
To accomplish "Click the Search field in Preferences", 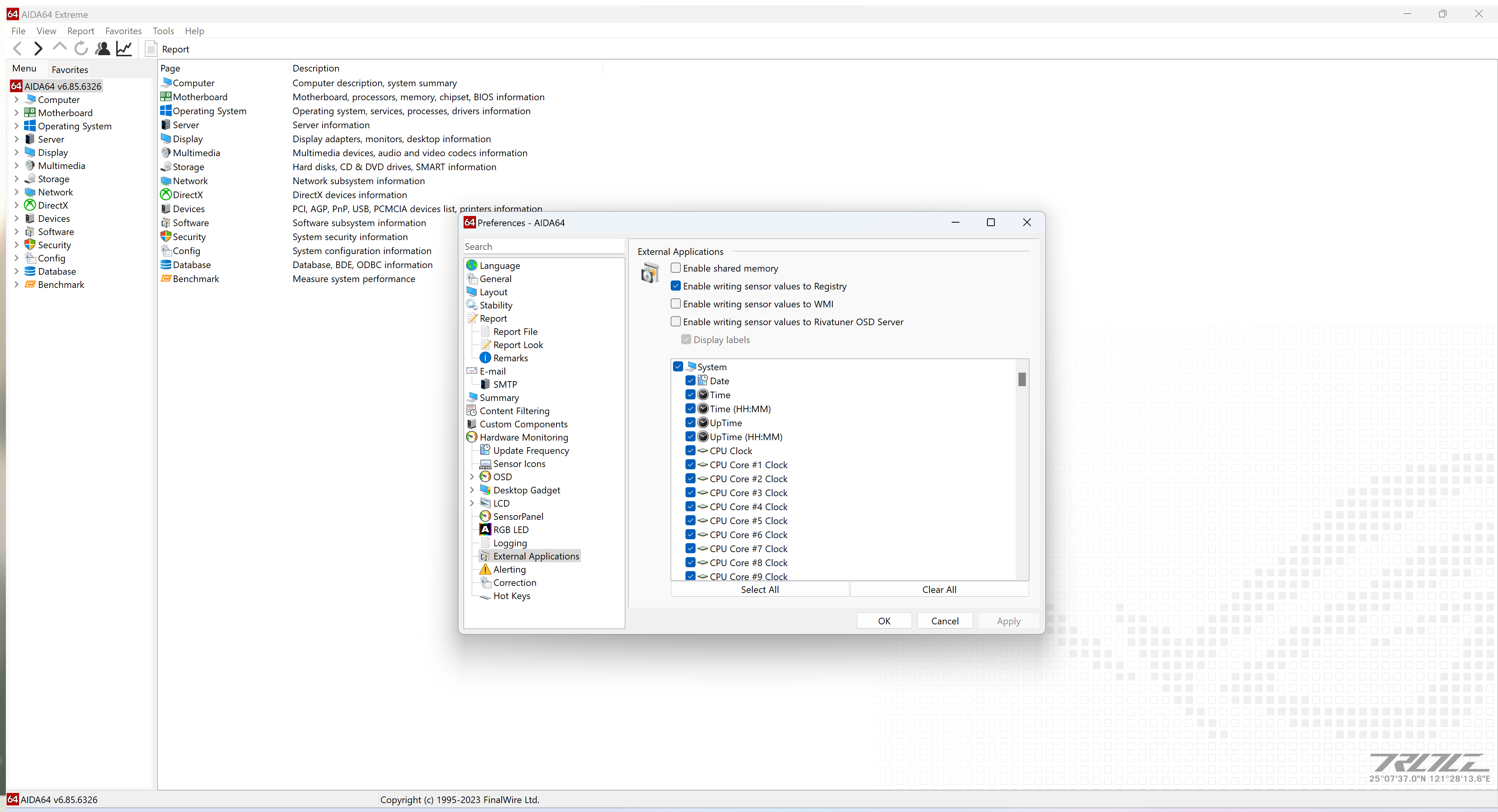I will pyautogui.click(x=544, y=246).
